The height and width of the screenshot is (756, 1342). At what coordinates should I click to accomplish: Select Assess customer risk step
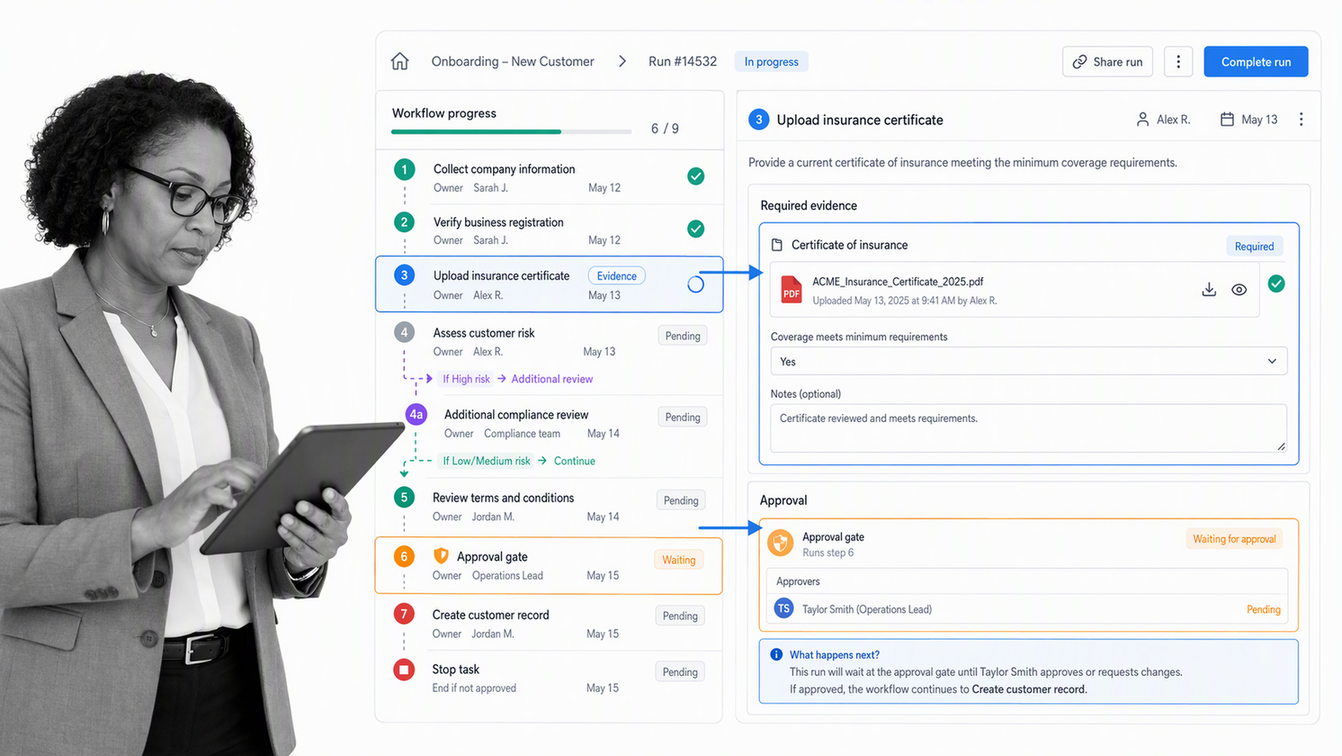548,342
